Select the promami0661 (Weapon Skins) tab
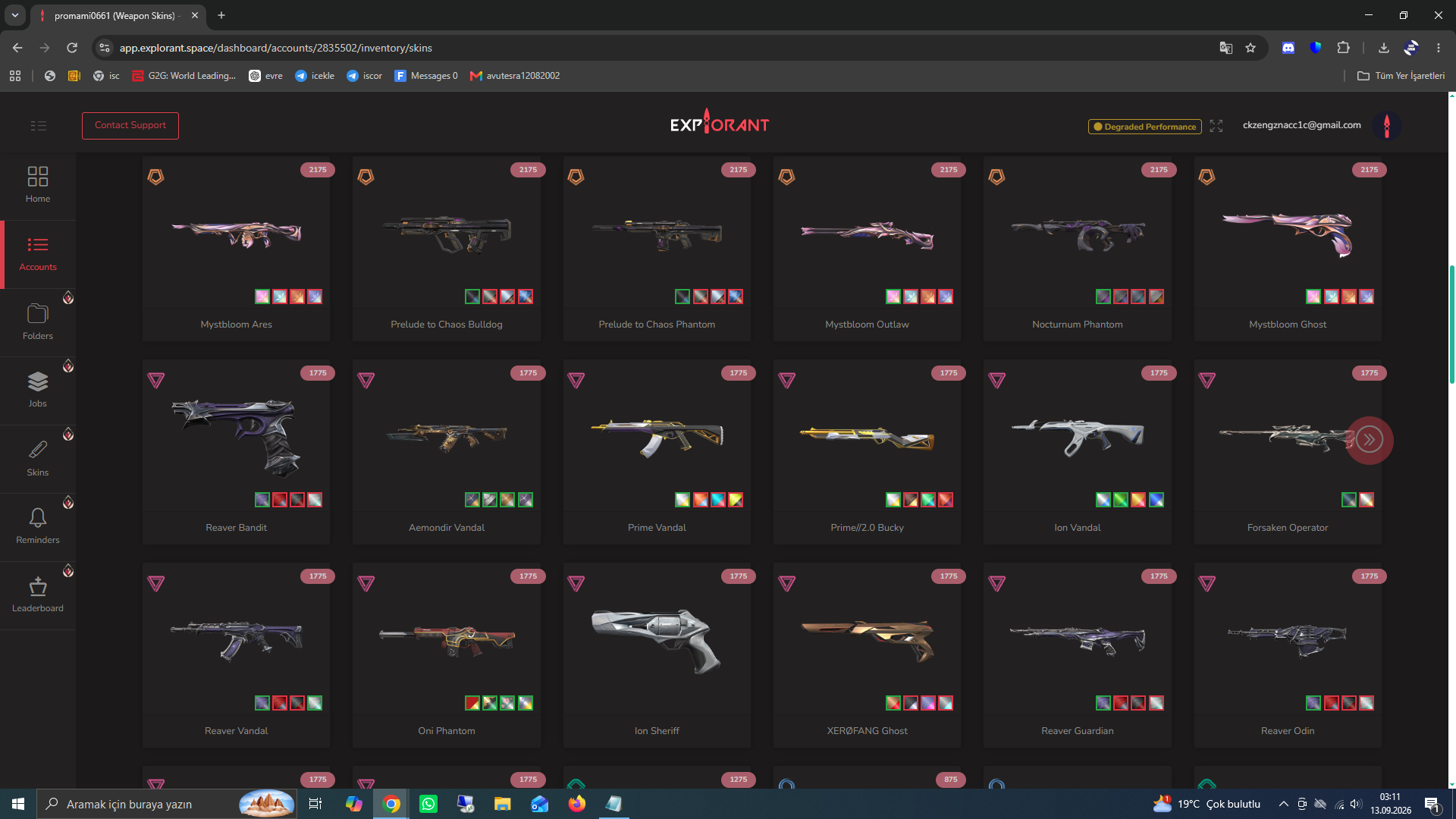1456x819 pixels. click(x=114, y=15)
